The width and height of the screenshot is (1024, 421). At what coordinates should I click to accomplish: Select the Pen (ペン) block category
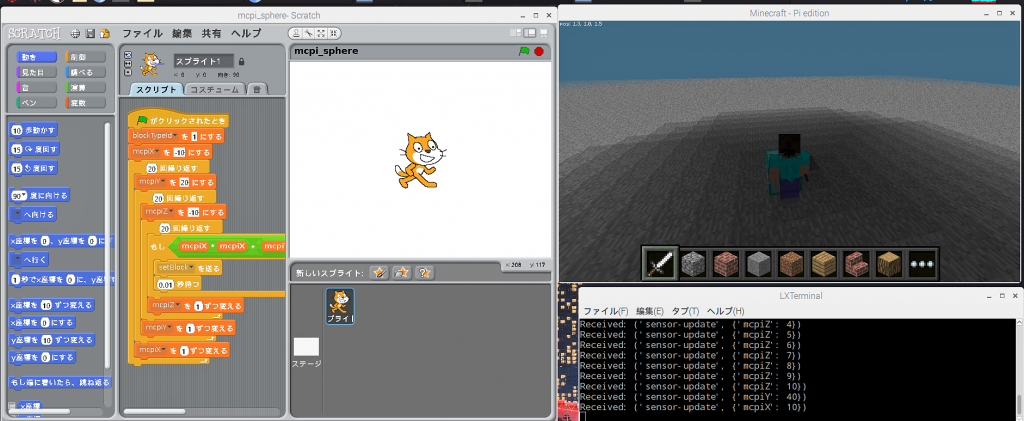click(x=36, y=102)
